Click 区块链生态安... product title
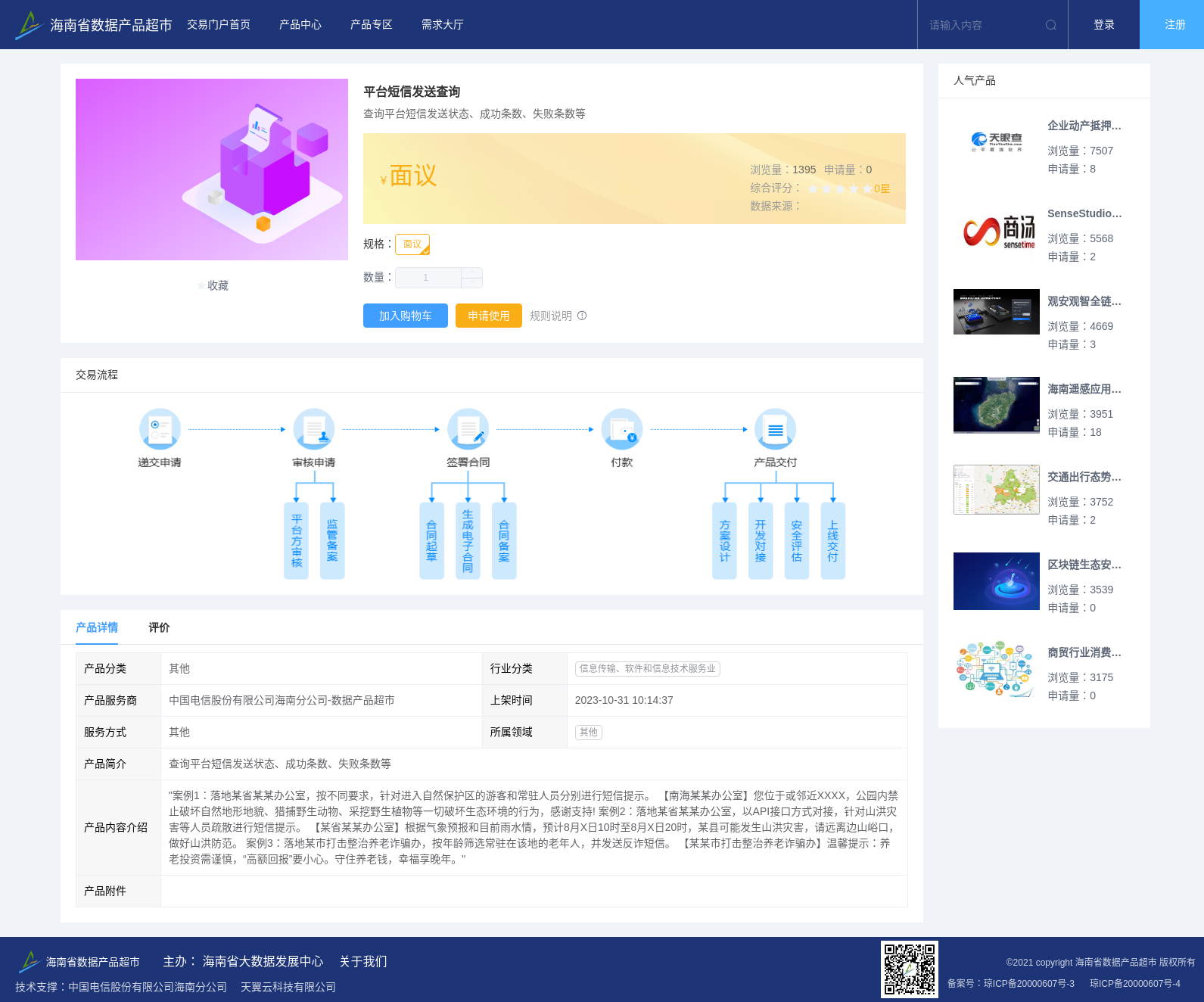 (1084, 565)
